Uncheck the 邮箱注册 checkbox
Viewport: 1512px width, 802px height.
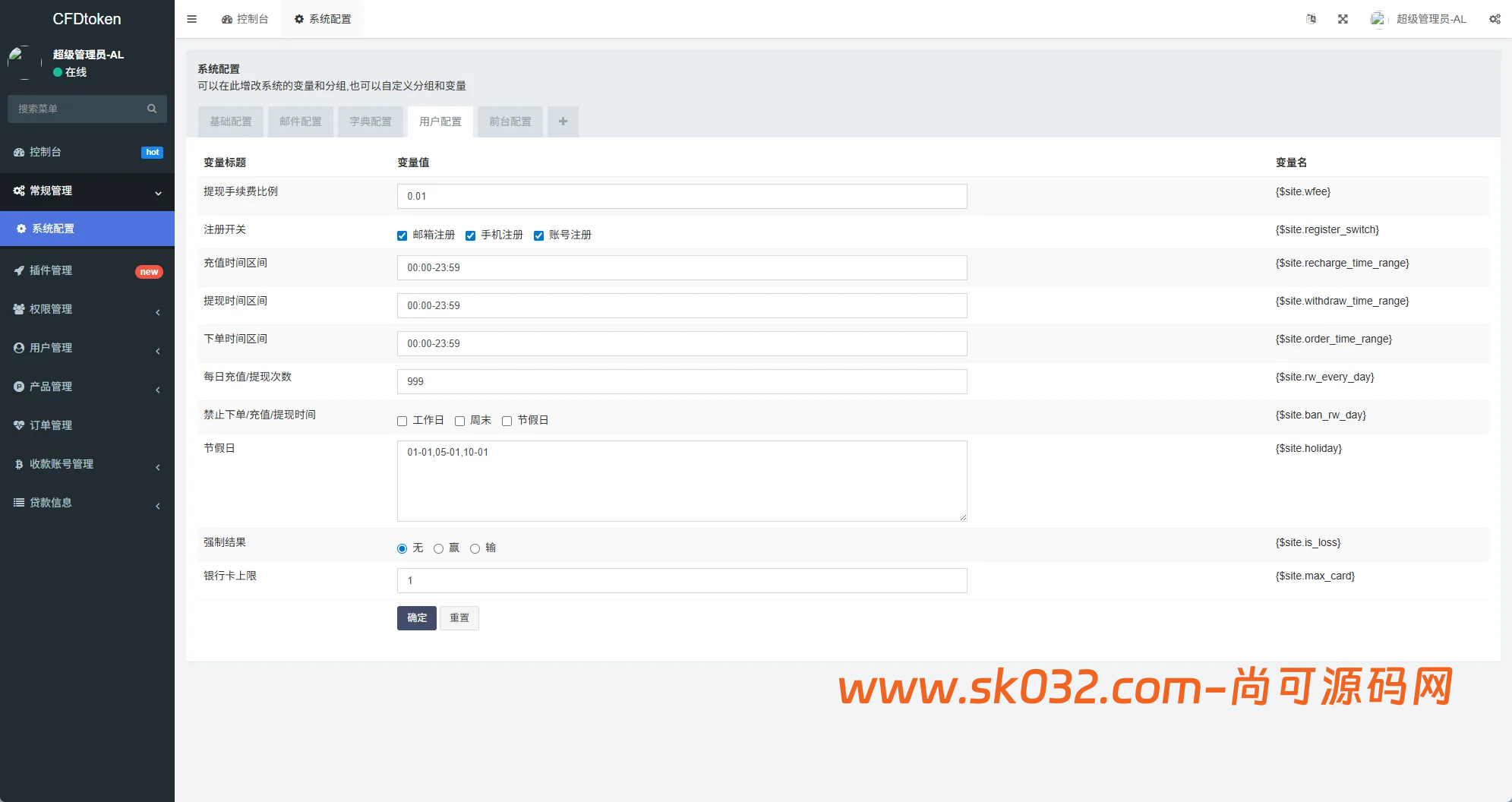402,235
